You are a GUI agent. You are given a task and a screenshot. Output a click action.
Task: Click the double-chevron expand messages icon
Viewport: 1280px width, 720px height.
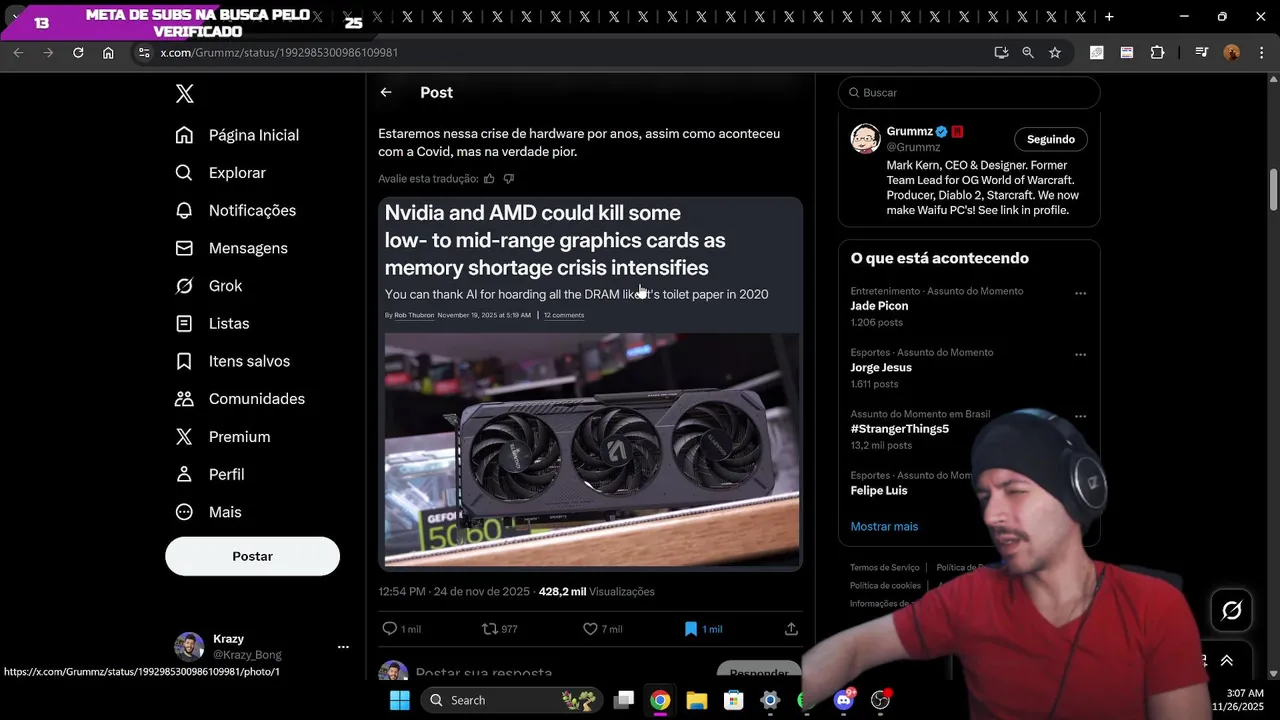point(1227,661)
